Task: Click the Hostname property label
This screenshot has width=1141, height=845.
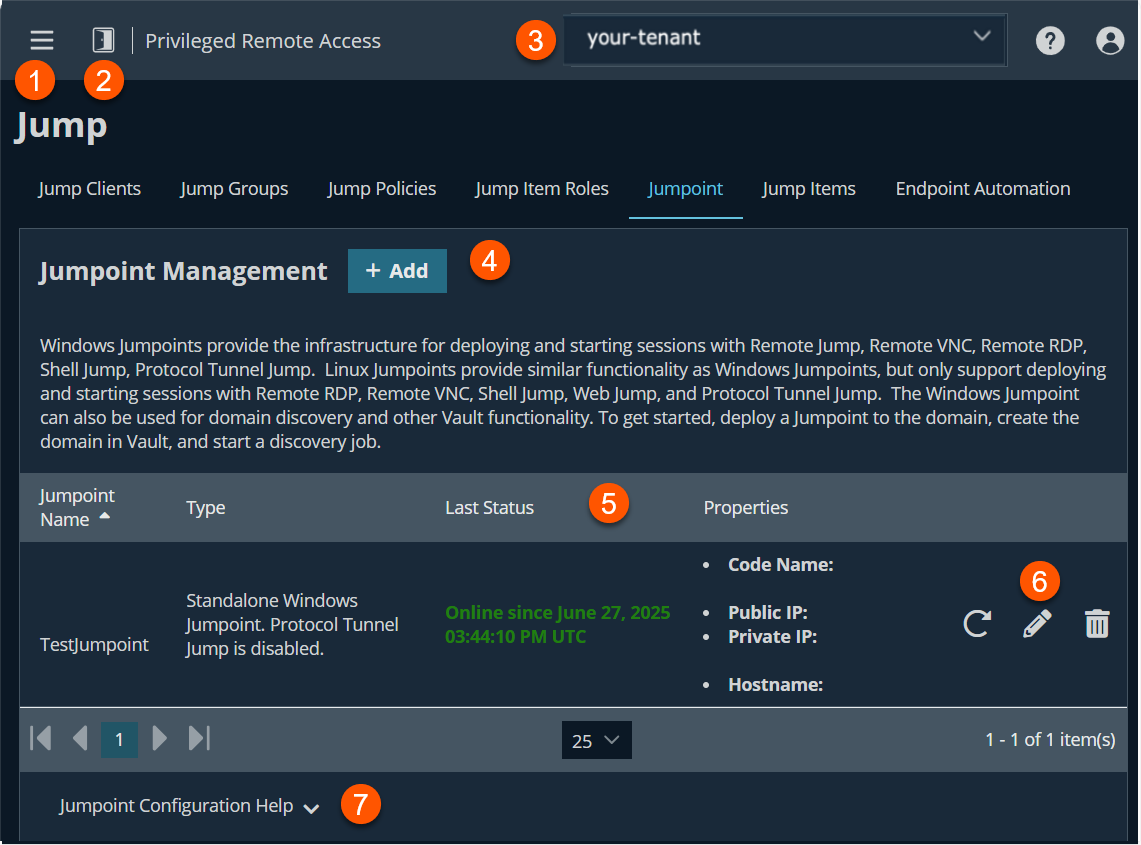Action: [776, 685]
